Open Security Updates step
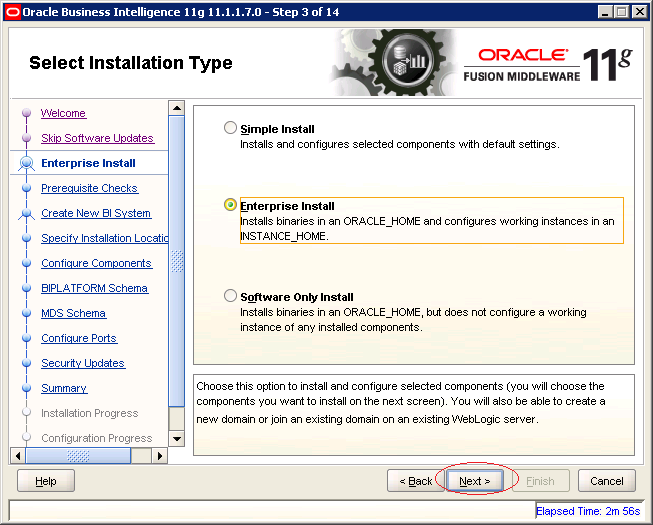This screenshot has width=653, height=525. (x=83, y=363)
